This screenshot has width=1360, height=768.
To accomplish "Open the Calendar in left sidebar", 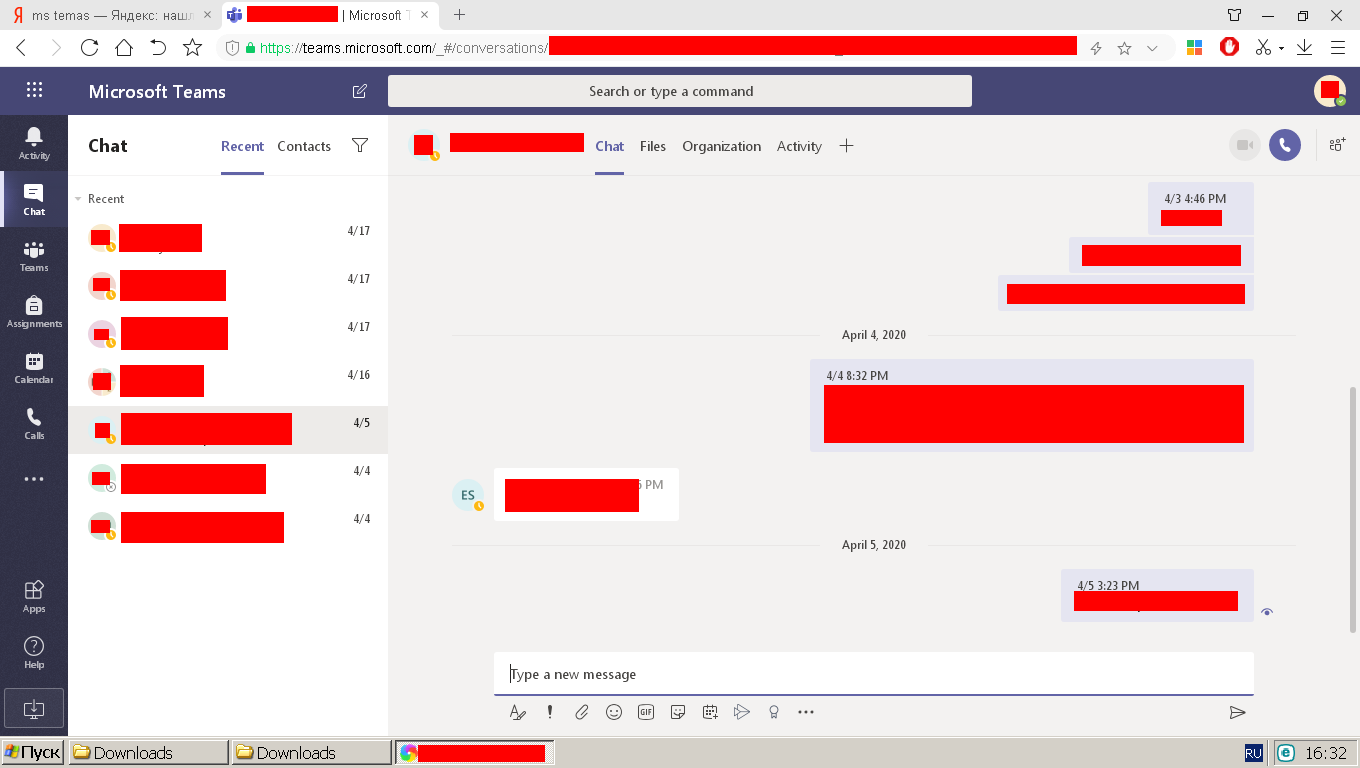I will point(34,367).
